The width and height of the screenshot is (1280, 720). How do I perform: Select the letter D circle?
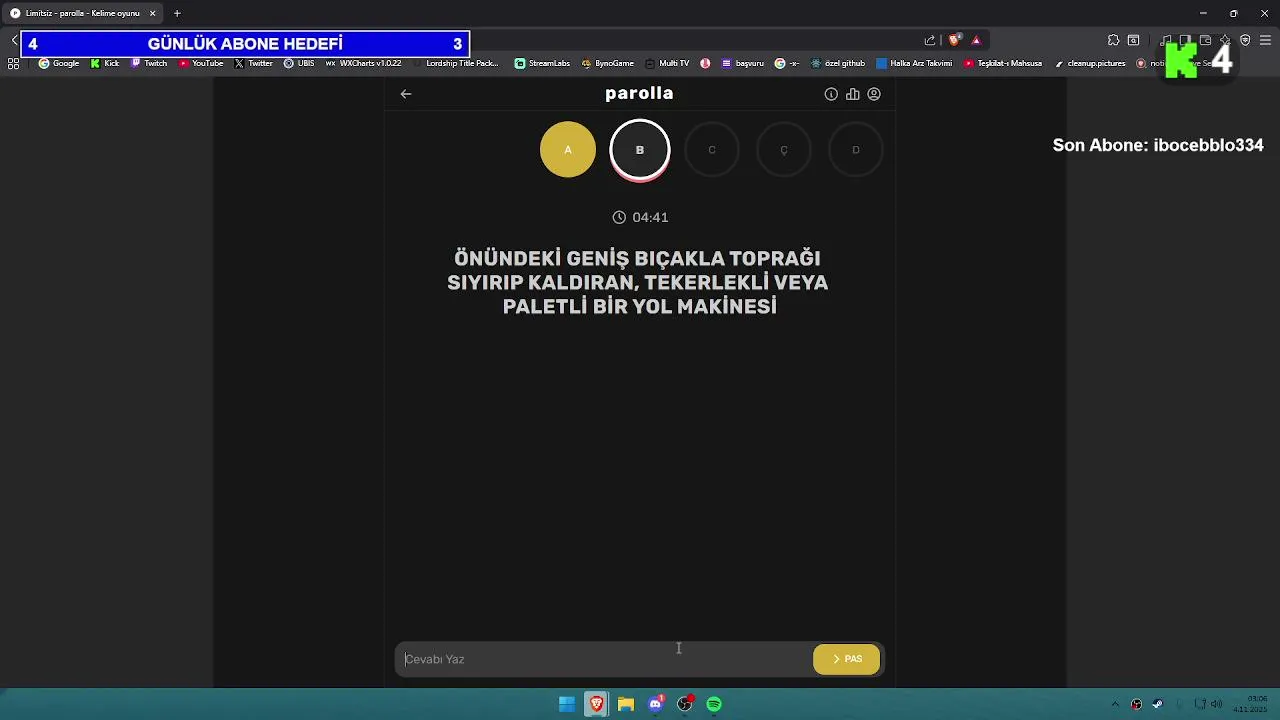tap(856, 150)
